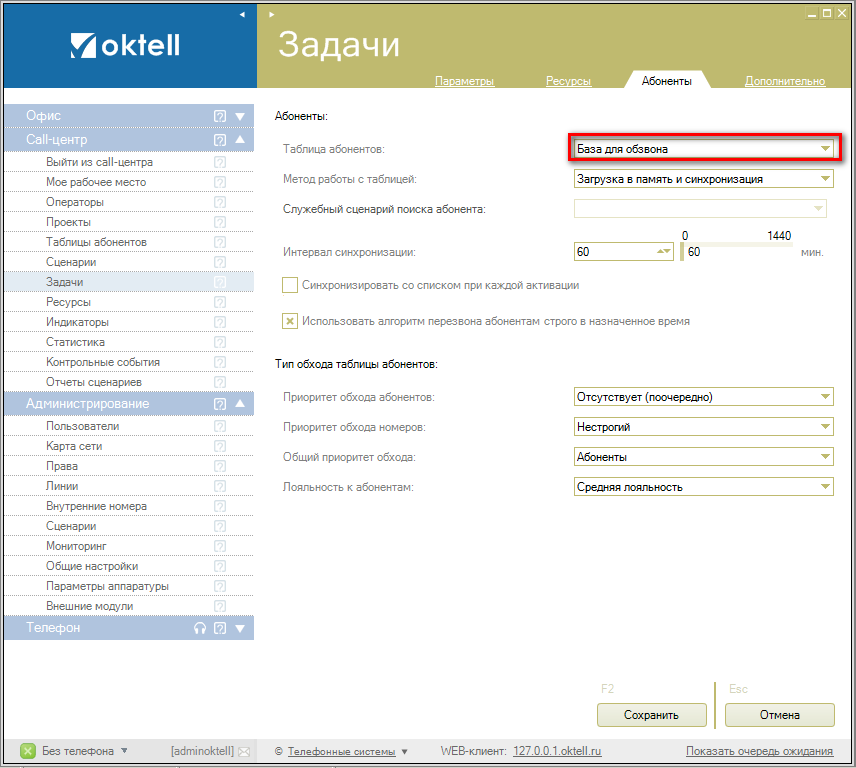Open the Телефонные системы link
This screenshot has height=768, width=856.
341,752
